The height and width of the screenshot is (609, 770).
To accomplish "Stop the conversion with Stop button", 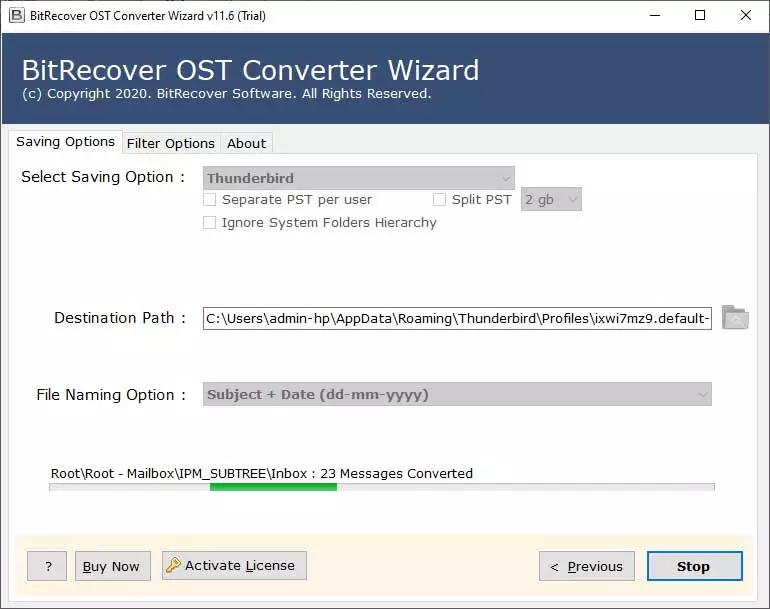I will [x=694, y=566].
